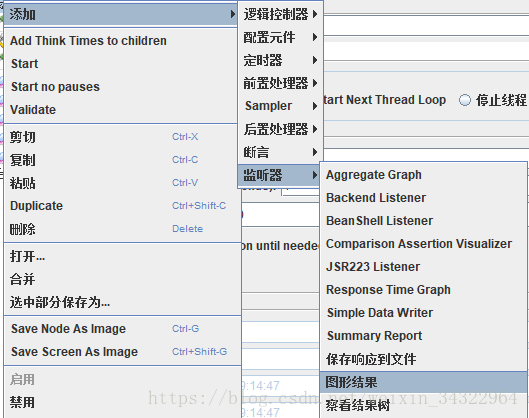Image resolution: width=529 pixels, height=418 pixels.
Task: Expand 逻辑控制器 submenu
Action: 280,14
